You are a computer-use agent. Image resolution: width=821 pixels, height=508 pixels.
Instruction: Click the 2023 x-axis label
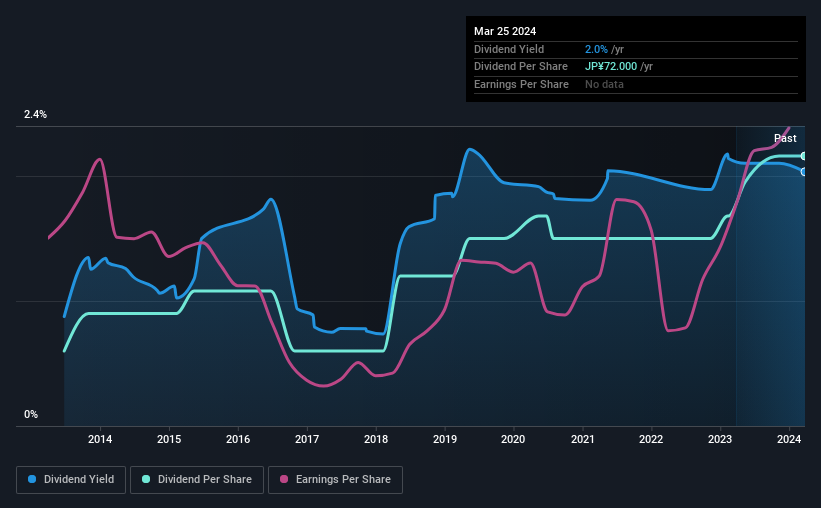coord(720,439)
